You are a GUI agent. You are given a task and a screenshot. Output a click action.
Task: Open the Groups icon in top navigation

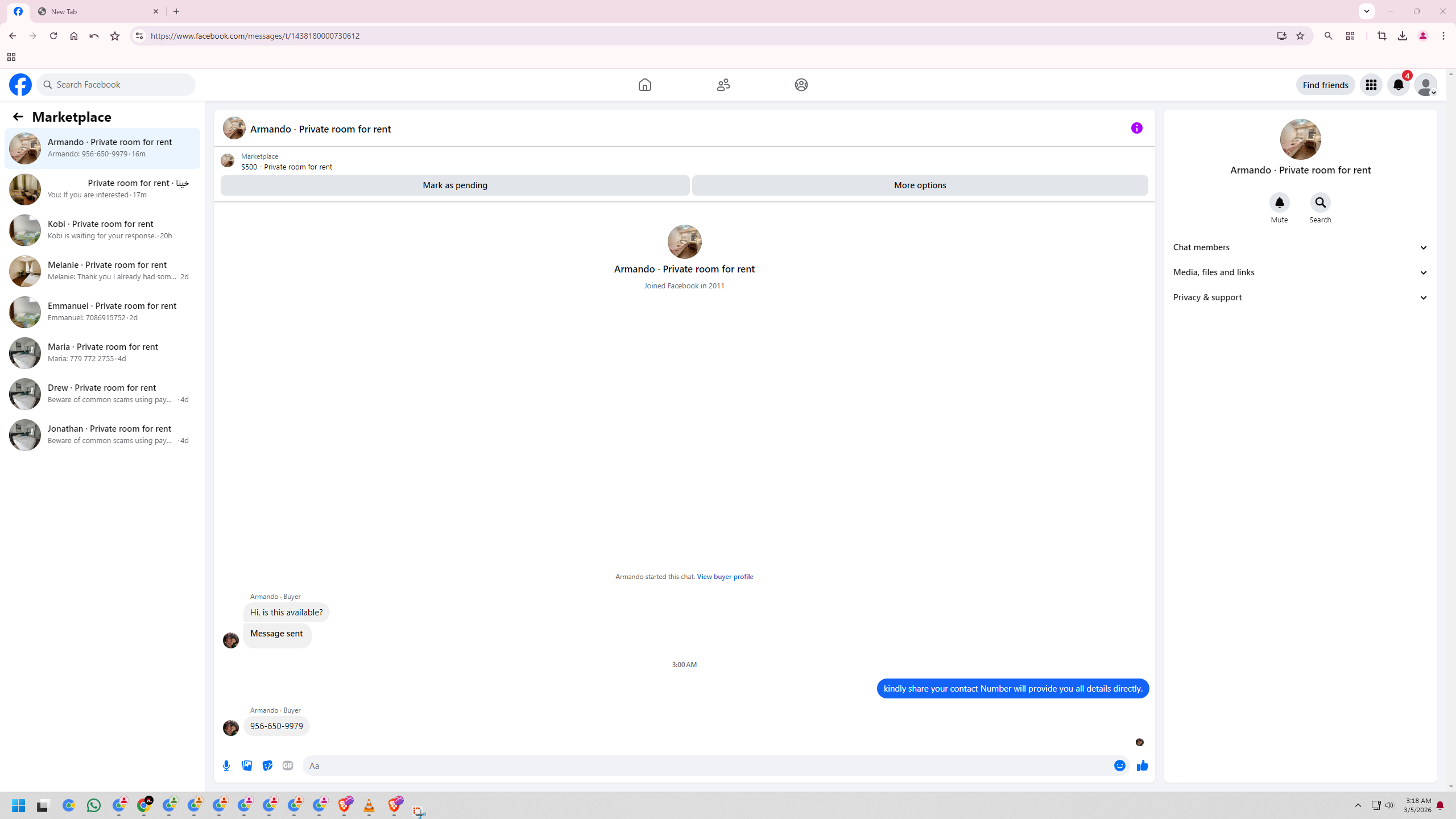tap(801, 85)
